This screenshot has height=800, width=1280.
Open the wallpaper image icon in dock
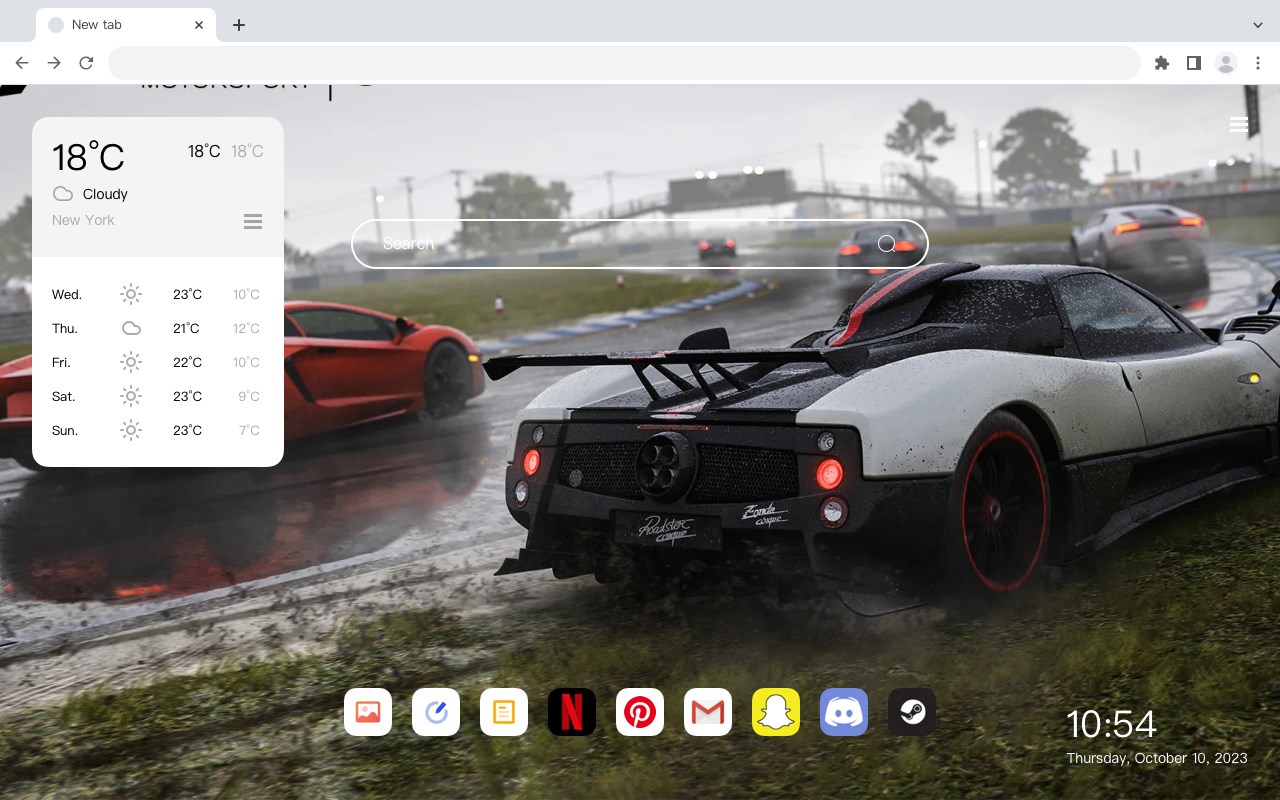(x=368, y=712)
